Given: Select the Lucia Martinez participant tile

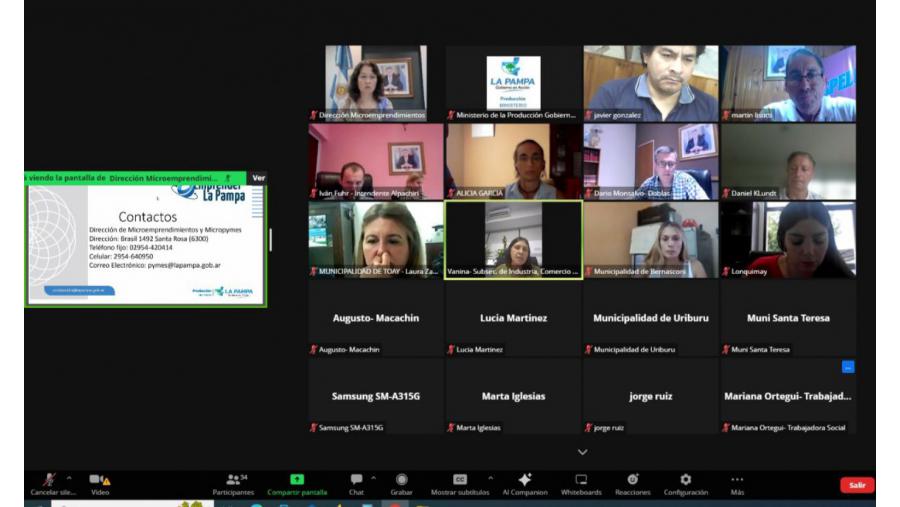Looking at the screenshot, I should pyautogui.click(x=513, y=318).
